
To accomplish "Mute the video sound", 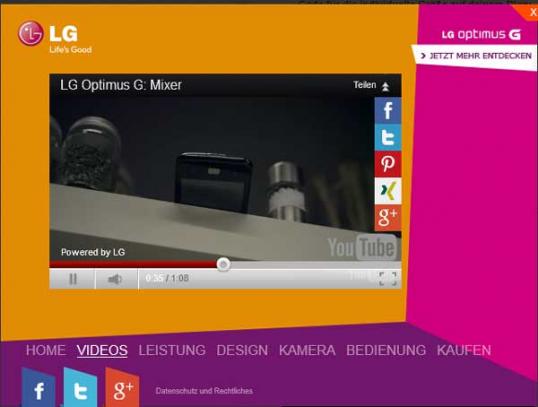I will pyautogui.click(x=116, y=279).
